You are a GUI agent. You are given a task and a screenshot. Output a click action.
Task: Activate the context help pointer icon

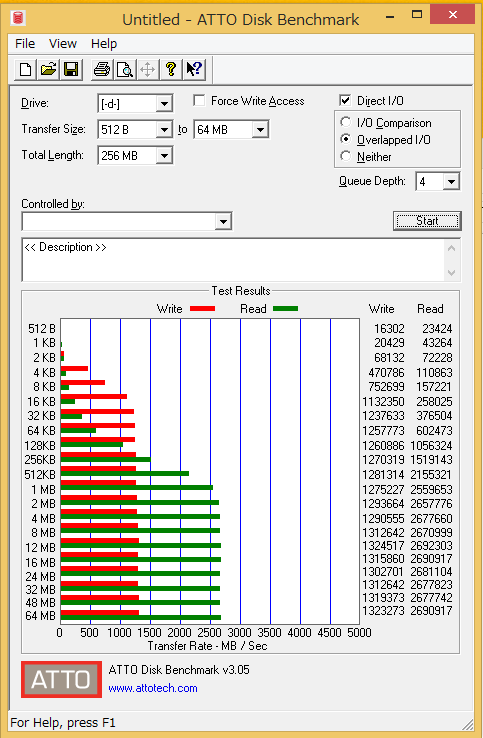[x=194, y=70]
